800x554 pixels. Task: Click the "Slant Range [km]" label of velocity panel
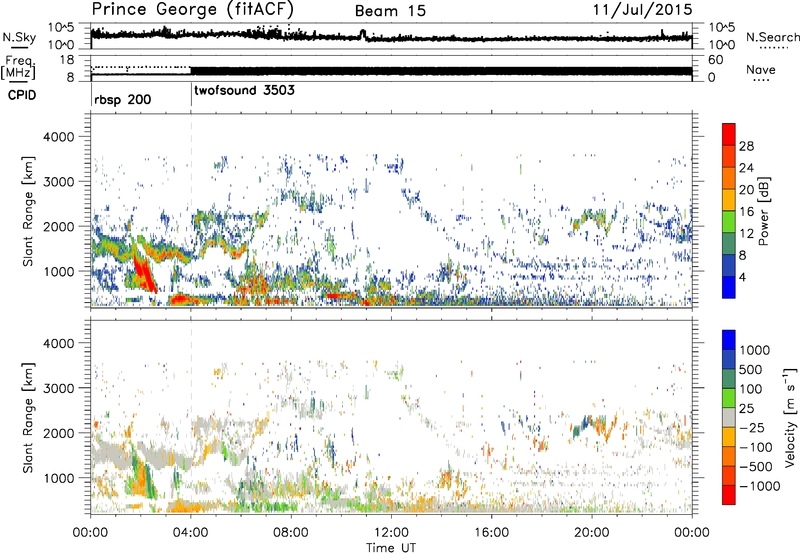28,418
